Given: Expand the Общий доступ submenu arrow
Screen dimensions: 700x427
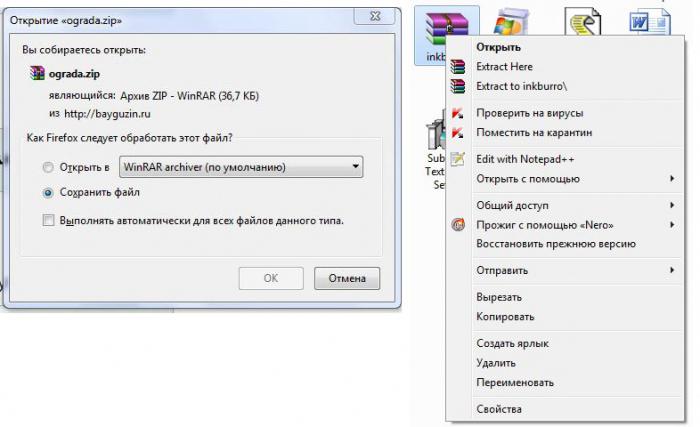Looking at the screenshot, I should 672,205.
